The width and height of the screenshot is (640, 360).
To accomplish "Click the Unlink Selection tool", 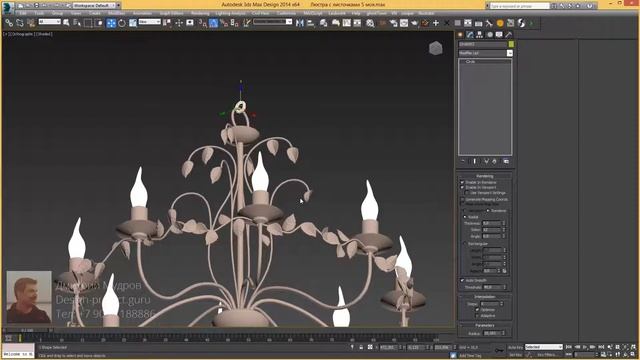I will click(20, 23).
